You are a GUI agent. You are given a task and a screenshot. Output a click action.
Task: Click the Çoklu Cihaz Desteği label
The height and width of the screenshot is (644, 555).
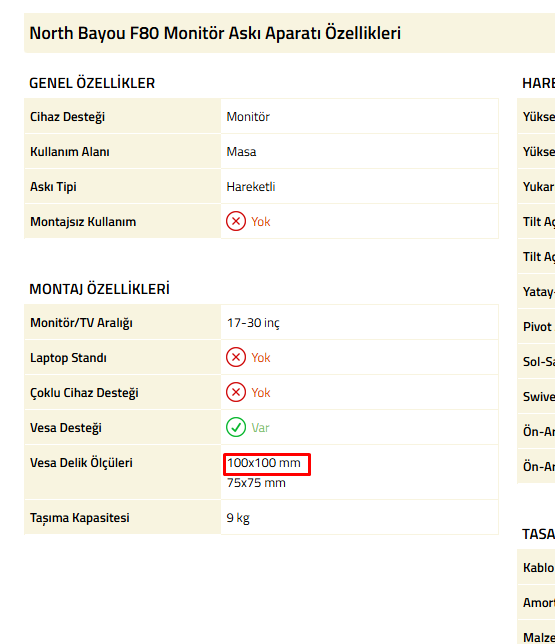click(84, 393)
